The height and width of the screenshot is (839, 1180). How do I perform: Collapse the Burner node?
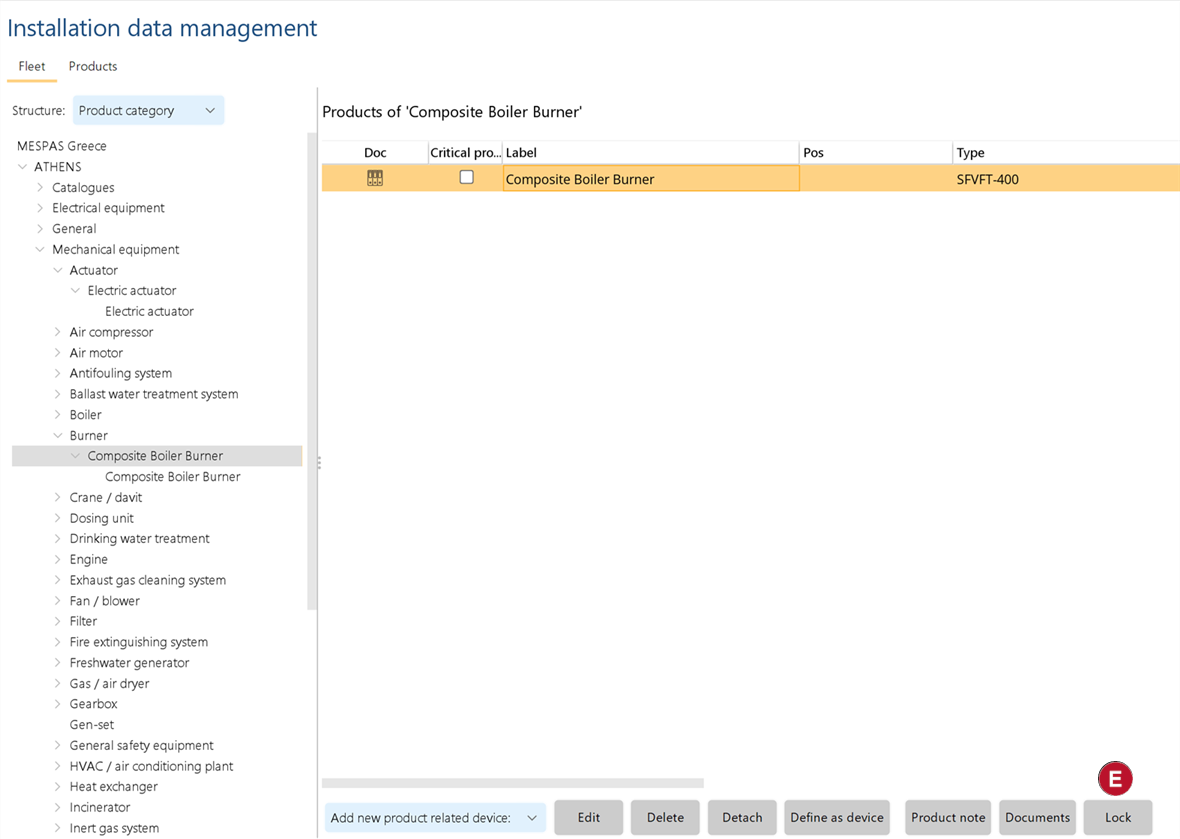[x=57, y=436]
